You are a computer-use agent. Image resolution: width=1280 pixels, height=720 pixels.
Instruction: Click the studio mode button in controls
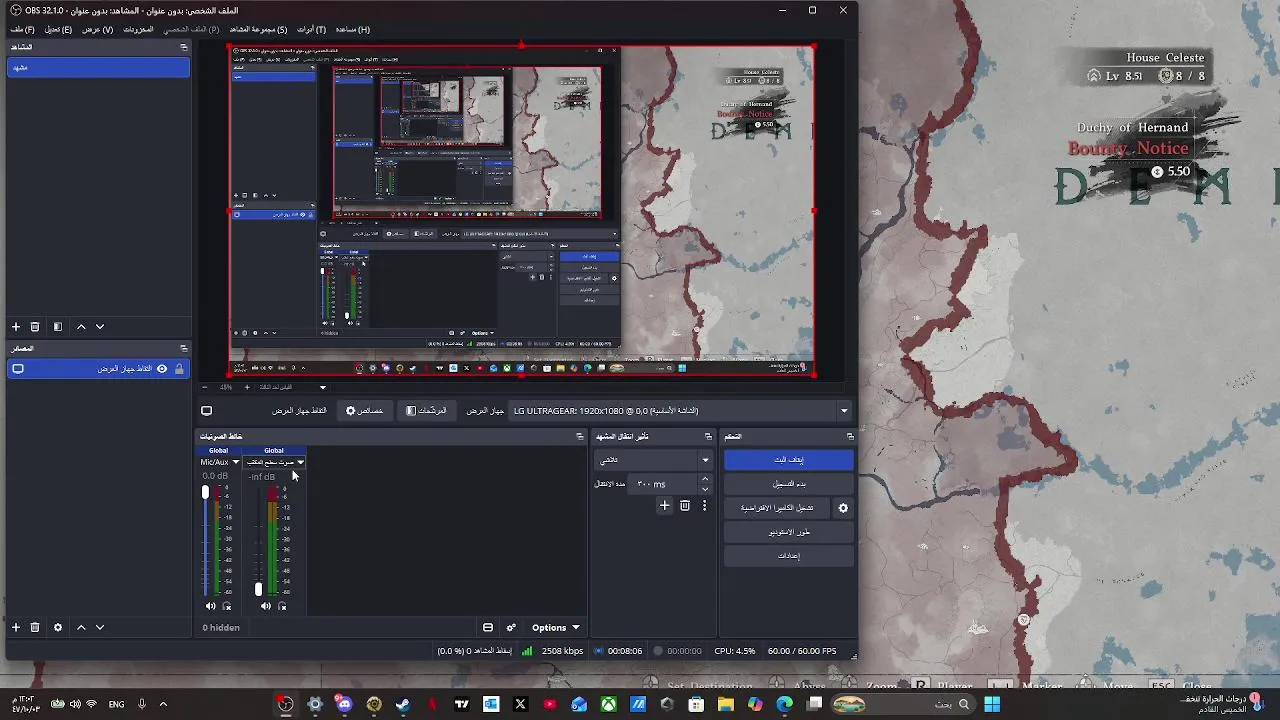point(789,532)
